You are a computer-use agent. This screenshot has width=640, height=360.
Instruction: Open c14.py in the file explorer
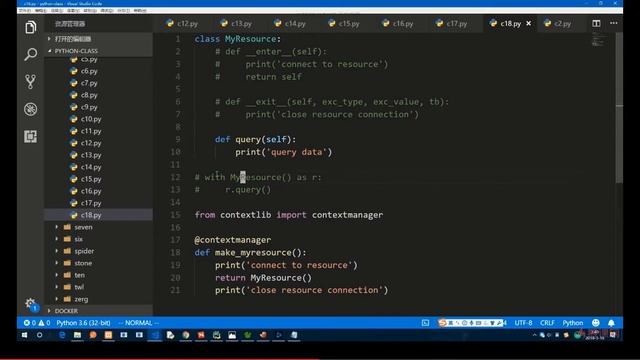point(91,167)
